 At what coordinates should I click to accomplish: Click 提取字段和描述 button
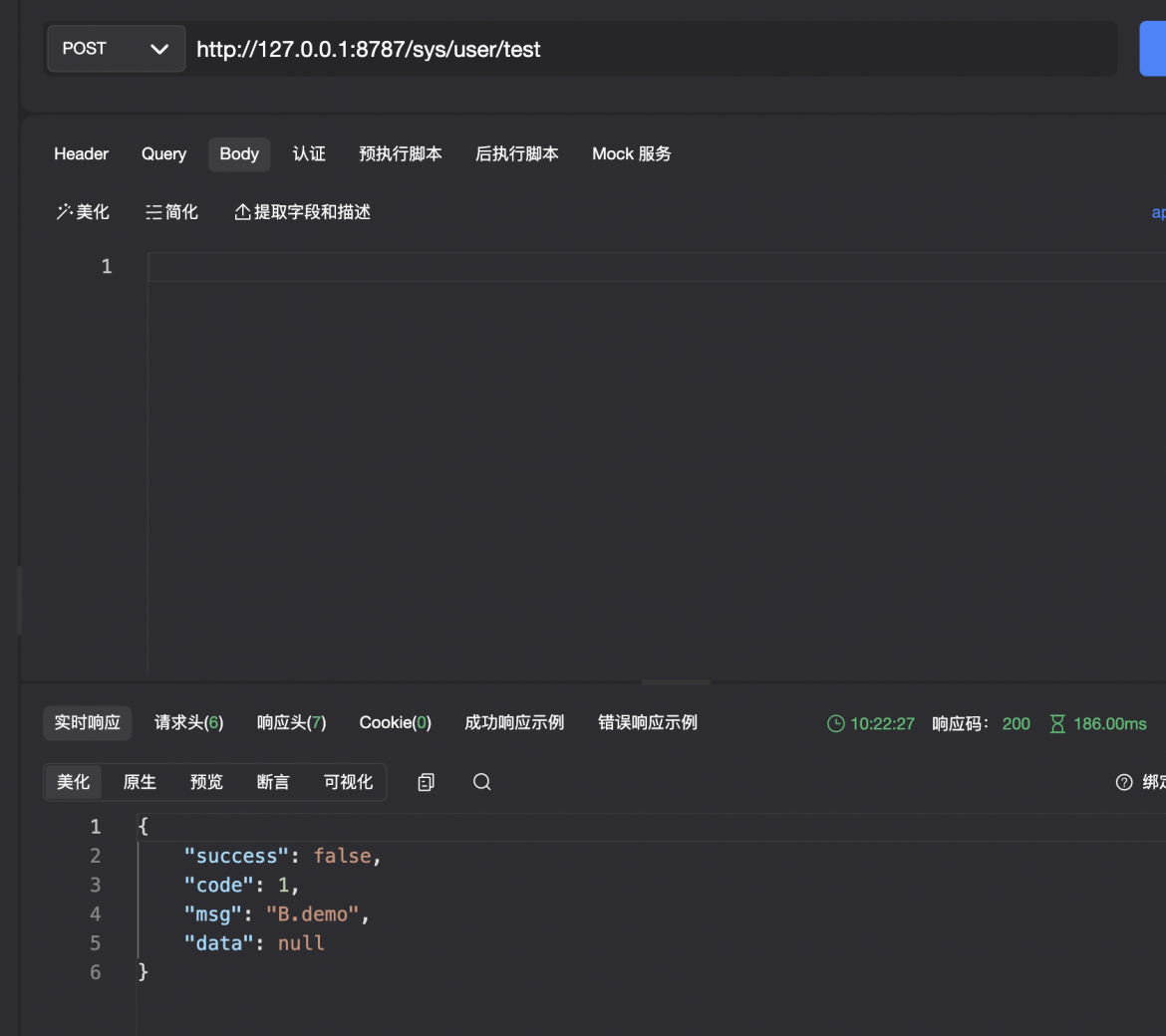point(303,212)
